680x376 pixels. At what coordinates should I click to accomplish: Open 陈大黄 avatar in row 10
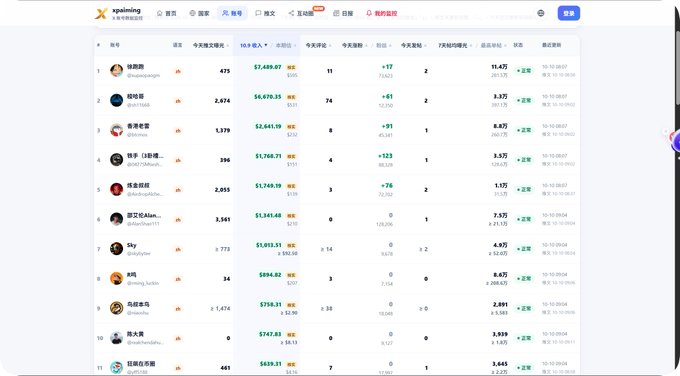coord(116,338)
